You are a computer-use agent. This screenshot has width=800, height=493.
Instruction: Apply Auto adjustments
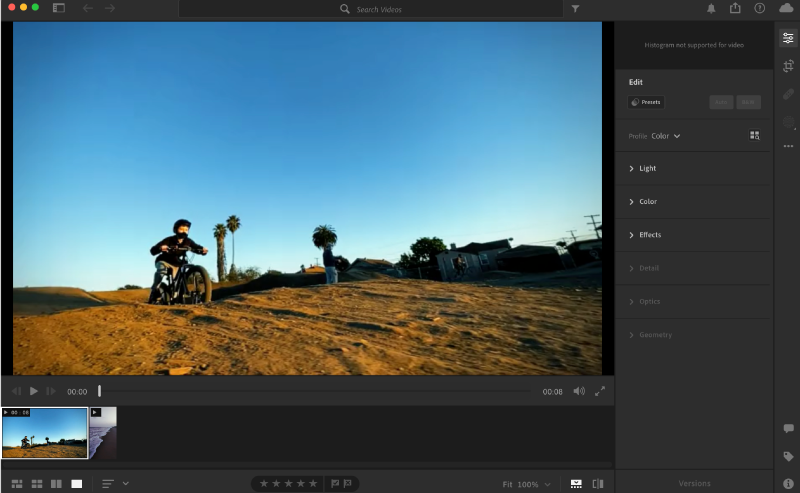pyautogui.click(x=721, y=102)
